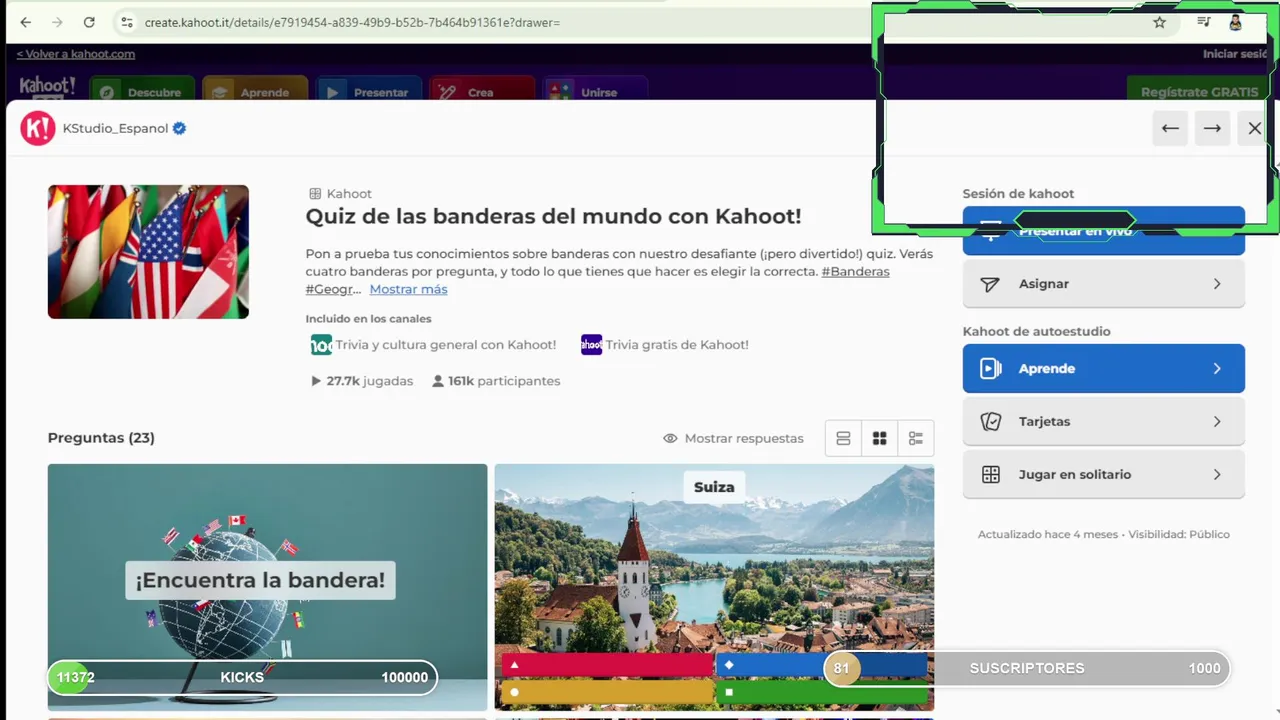Click the red triangle answer bar
The width and height of the screenshot is (1280, 720).
[x=607, y=665]
